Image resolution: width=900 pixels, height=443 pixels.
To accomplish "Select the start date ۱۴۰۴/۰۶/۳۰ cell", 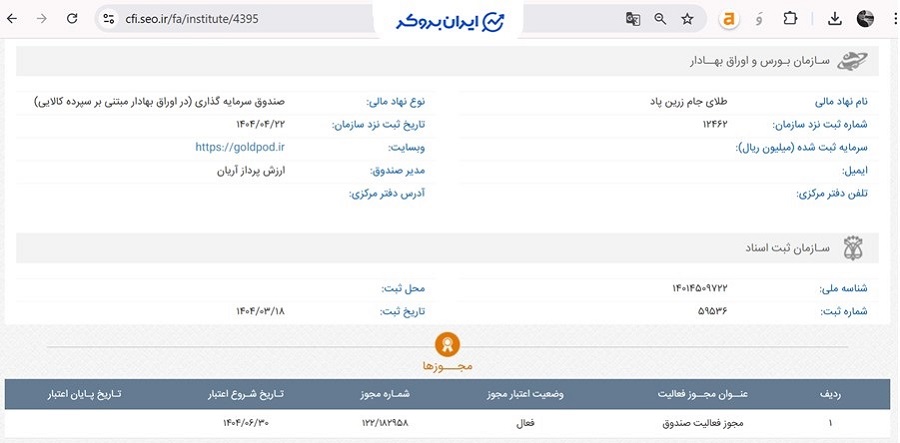I will pos(246,423).
